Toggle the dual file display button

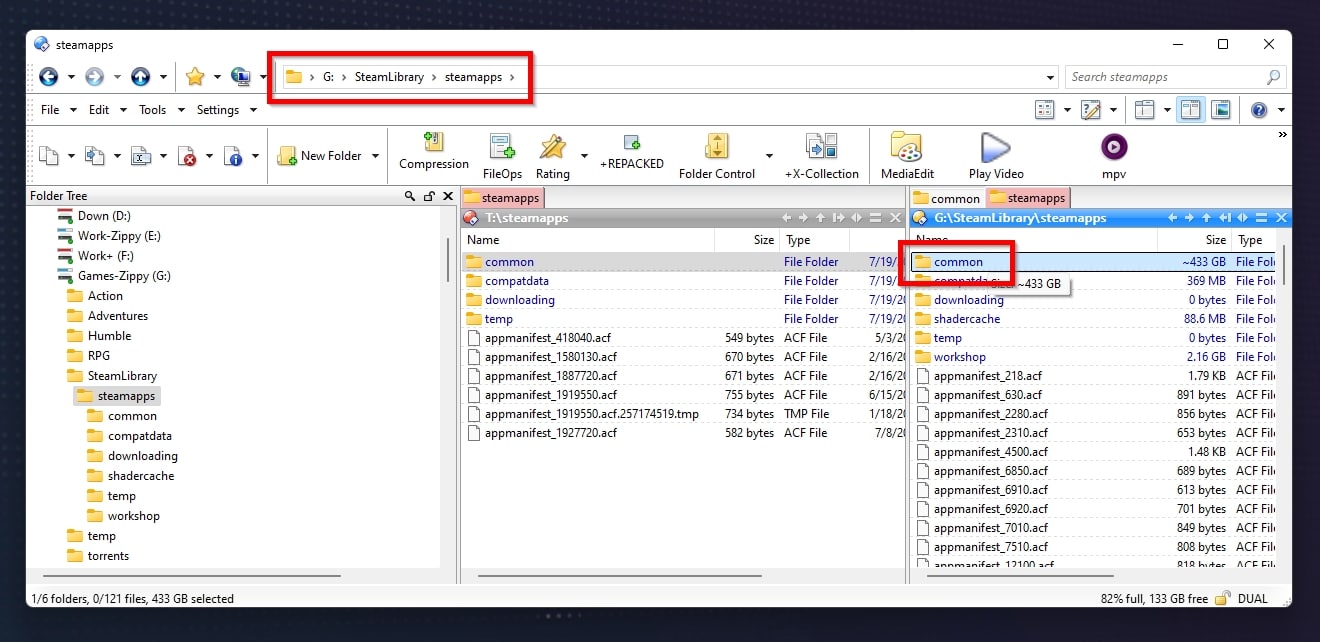pos(1190,109)
